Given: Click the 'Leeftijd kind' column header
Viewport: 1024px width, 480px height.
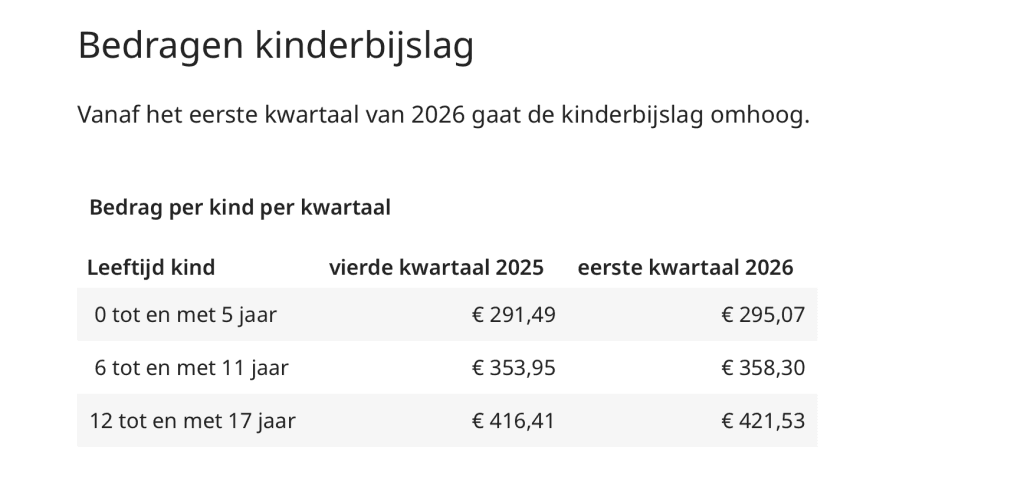Looking at the screenshot, I should pos(151,267).
